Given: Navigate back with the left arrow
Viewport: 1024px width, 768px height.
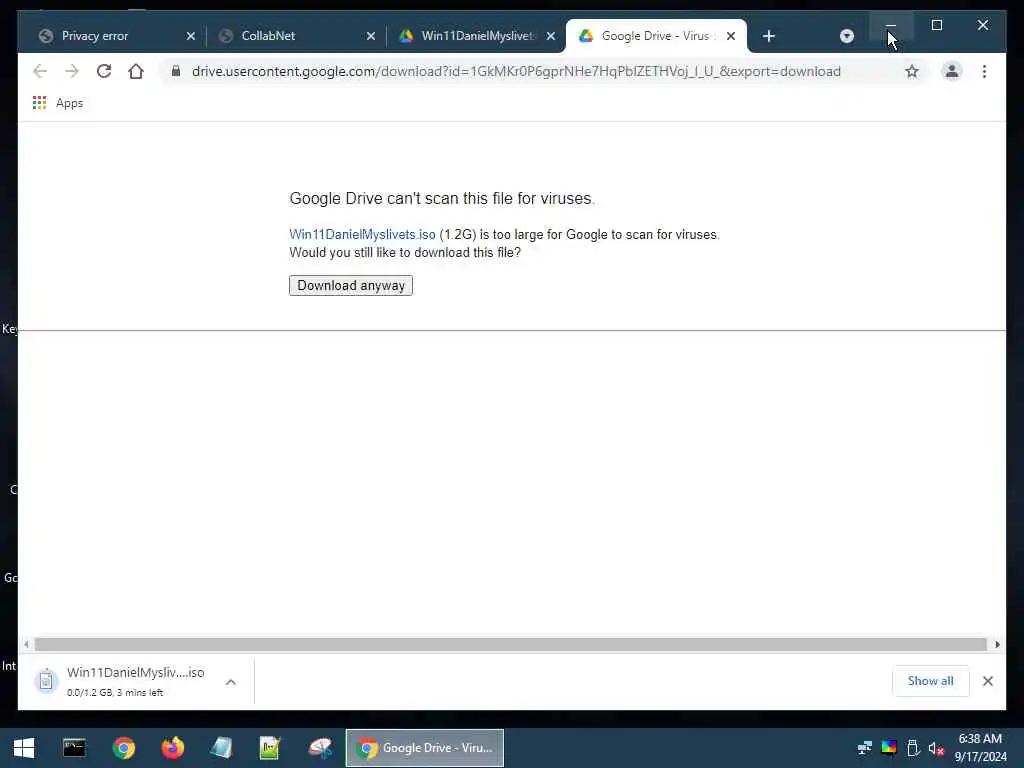Looking at the screenshot, I should pos(40,71).
